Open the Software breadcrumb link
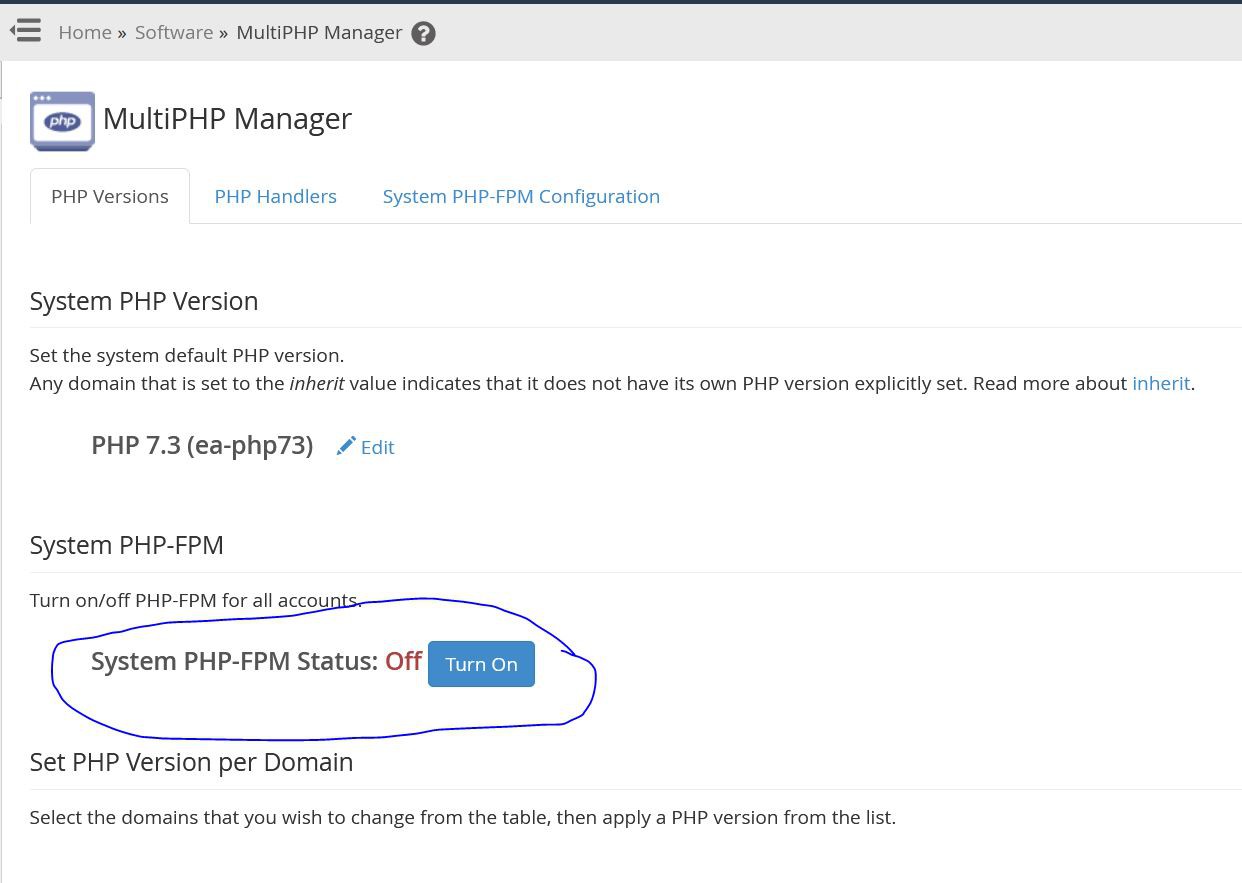The image size is (1242, 883). [174, 33]
